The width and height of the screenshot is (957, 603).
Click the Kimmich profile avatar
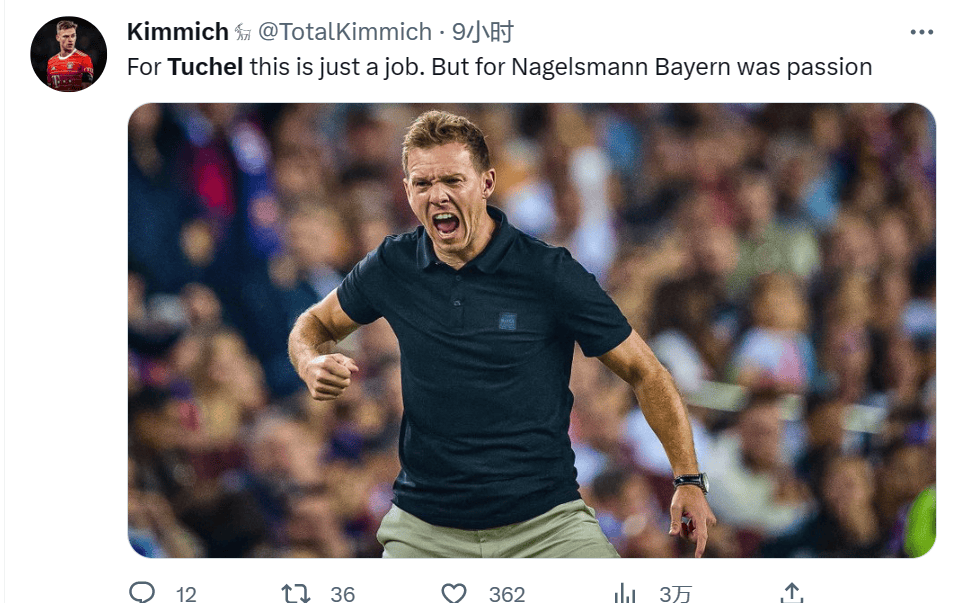coord(69,54)
